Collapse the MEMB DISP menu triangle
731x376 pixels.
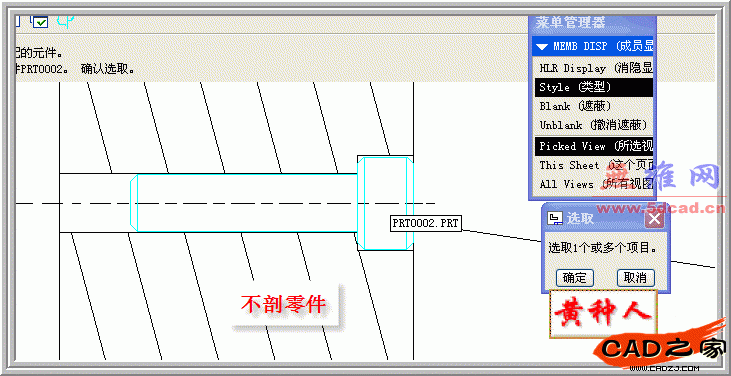pos(542,47)
